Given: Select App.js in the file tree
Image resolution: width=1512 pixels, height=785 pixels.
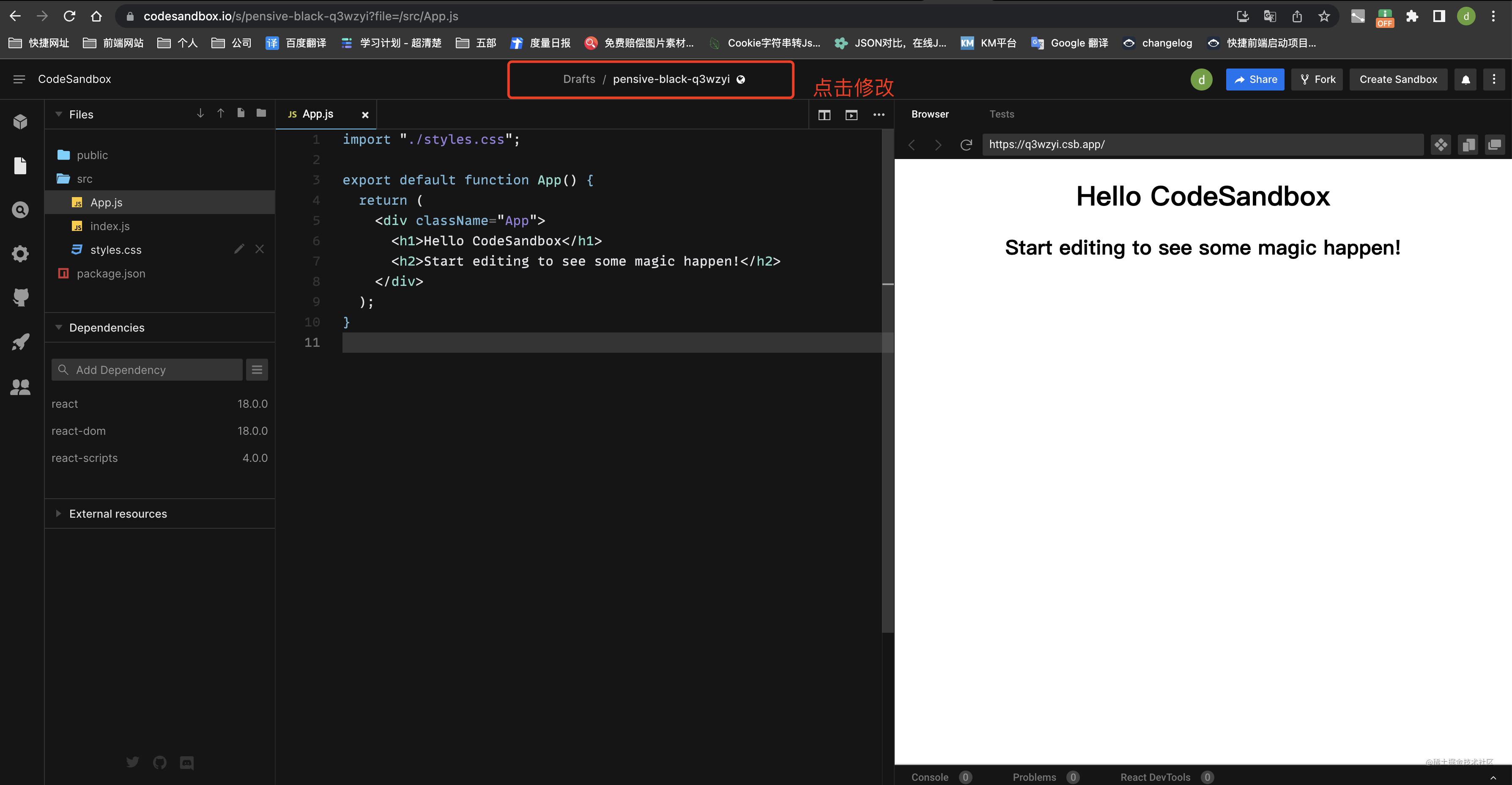Looking at the screenshot, I should (160, 202).
